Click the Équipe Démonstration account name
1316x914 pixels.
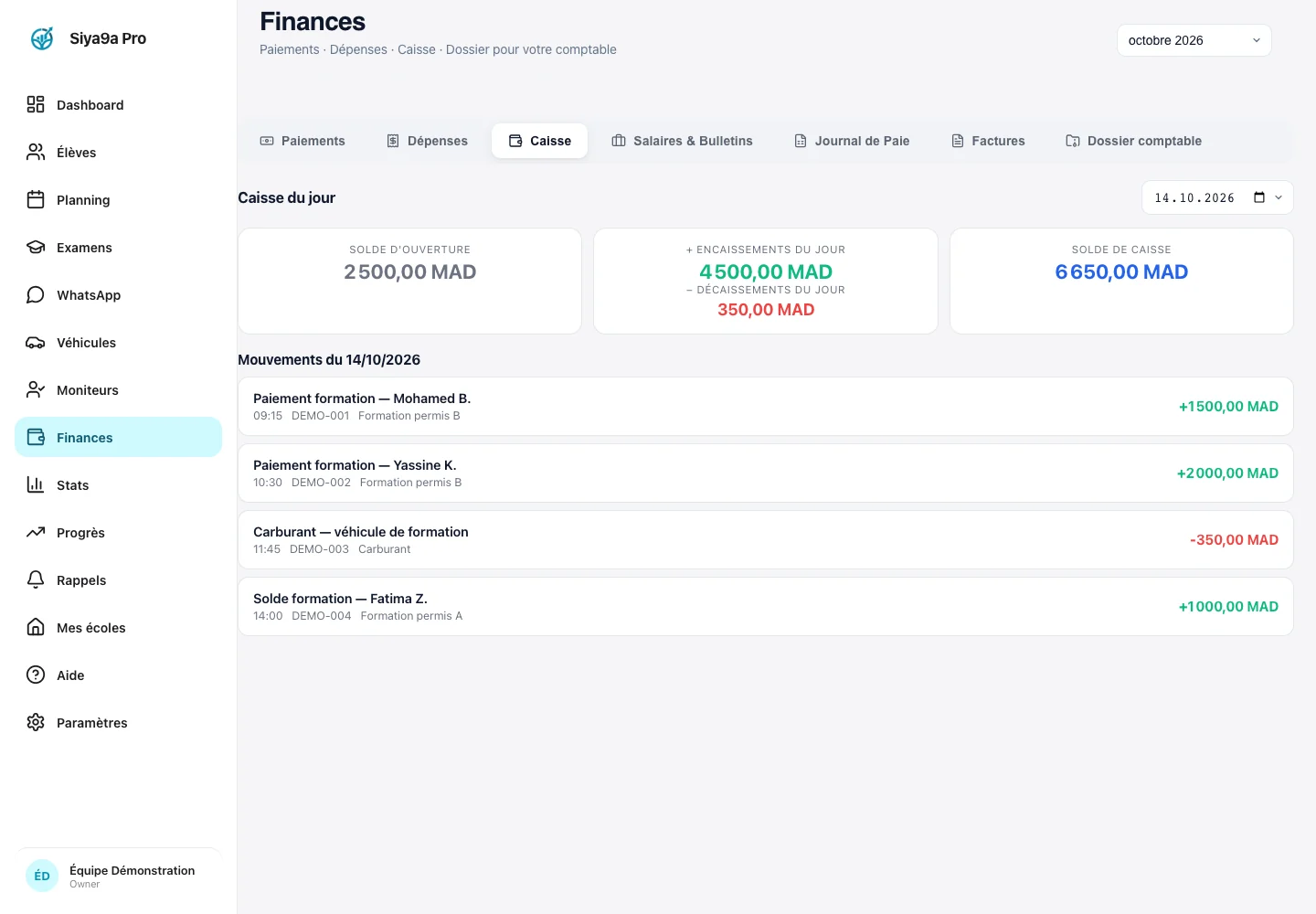(133, 870)
